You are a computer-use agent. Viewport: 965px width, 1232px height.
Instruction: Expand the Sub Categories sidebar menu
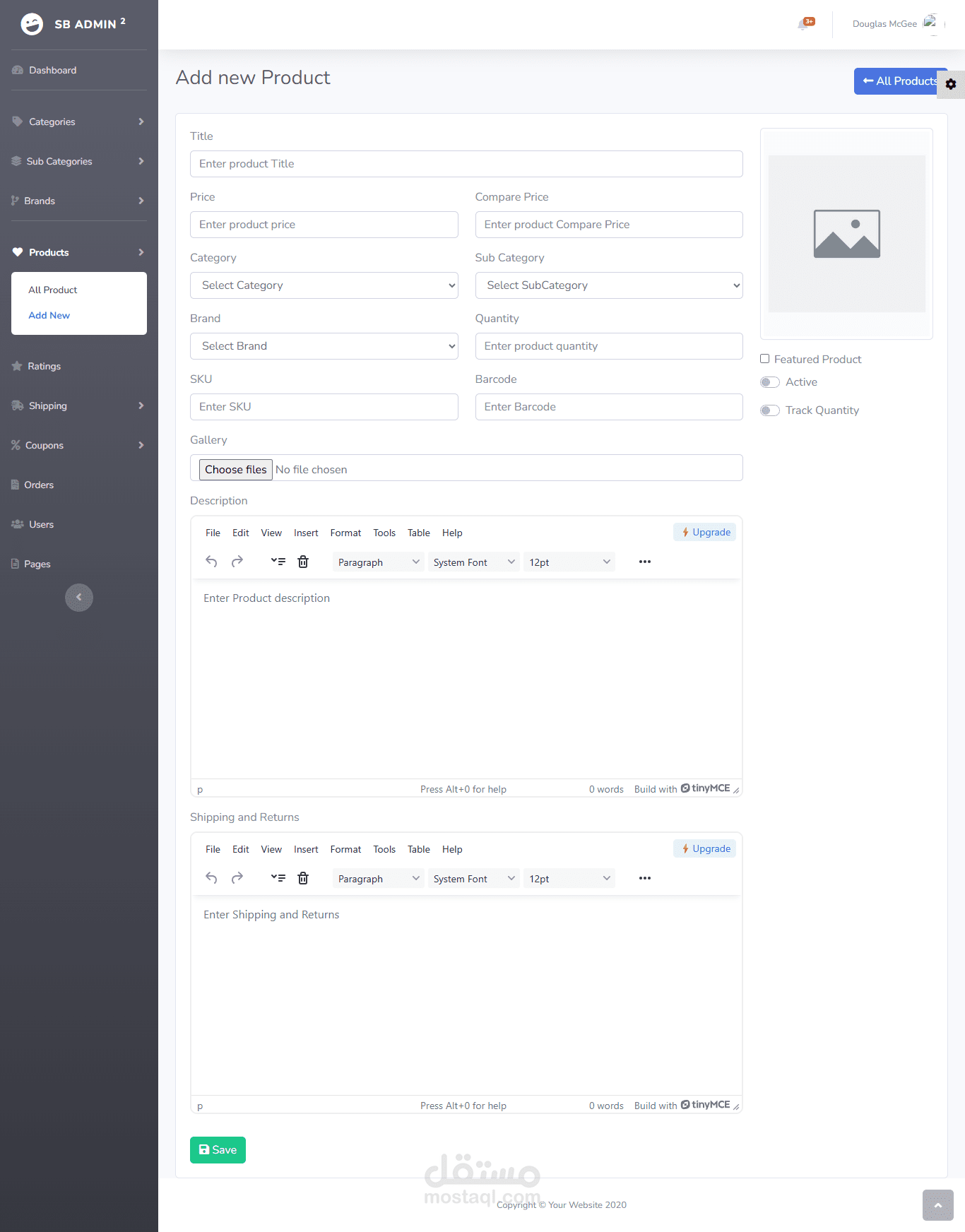79,161
